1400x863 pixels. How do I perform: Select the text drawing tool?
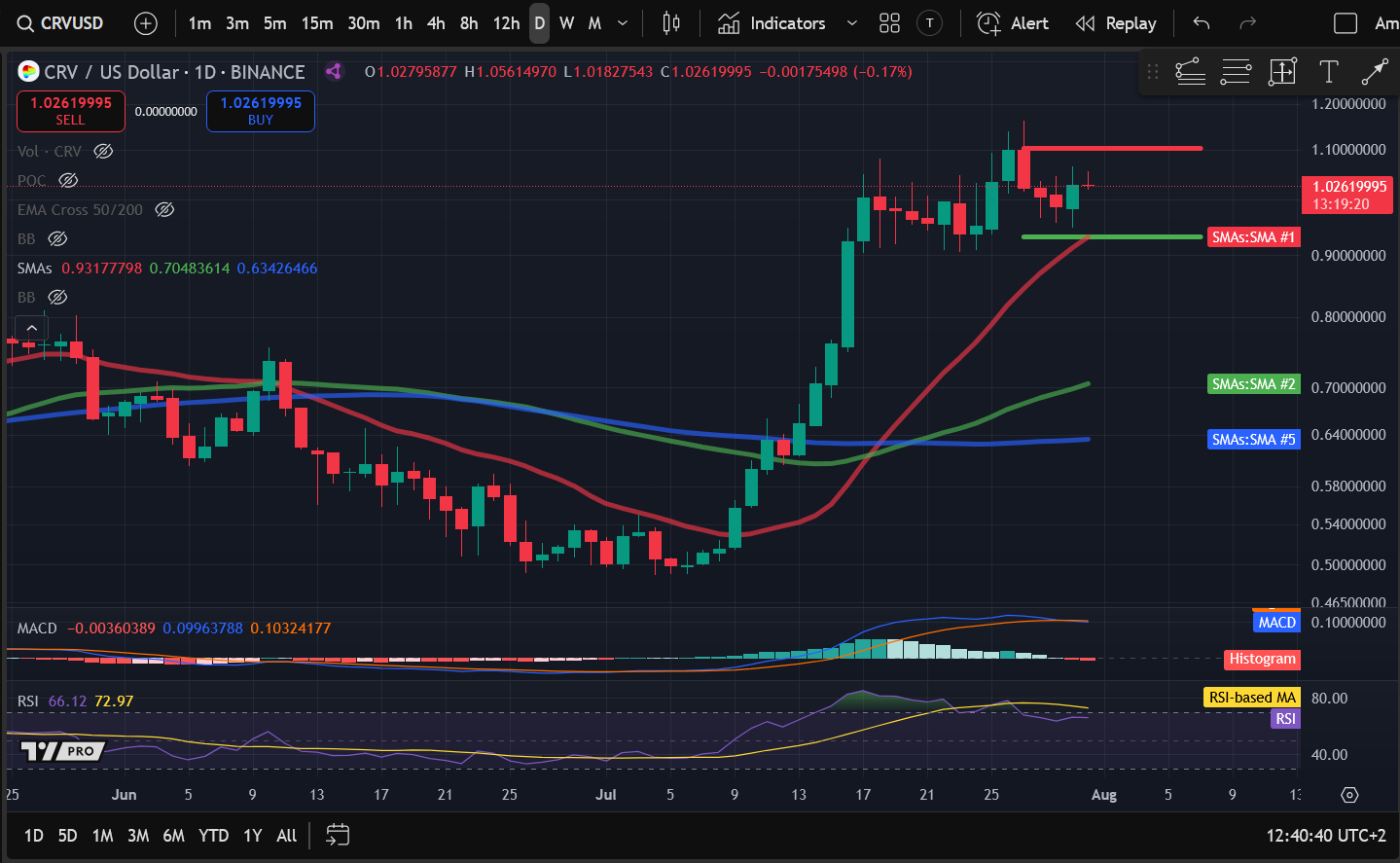[1328, 71]
